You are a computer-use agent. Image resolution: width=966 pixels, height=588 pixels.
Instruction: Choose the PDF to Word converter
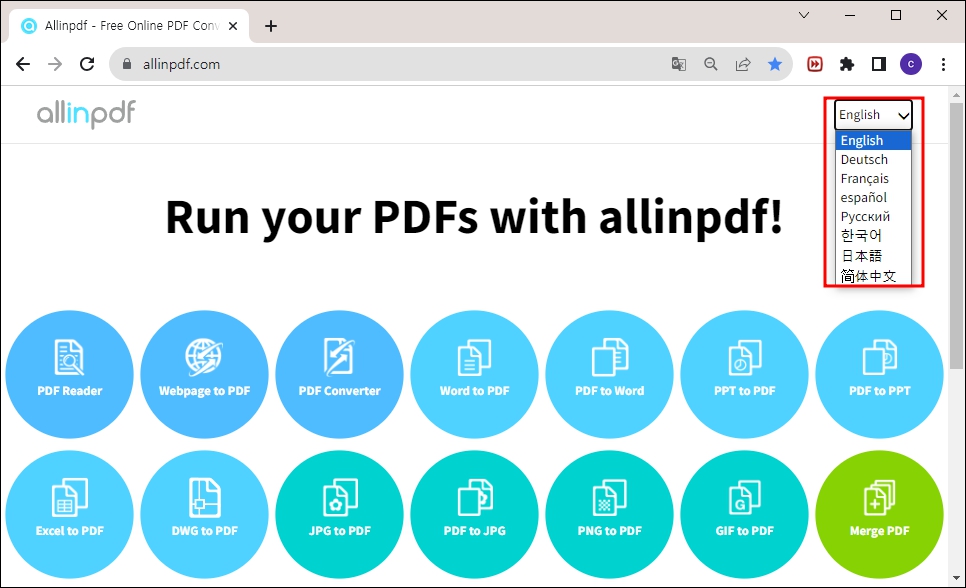pos(609,374)
